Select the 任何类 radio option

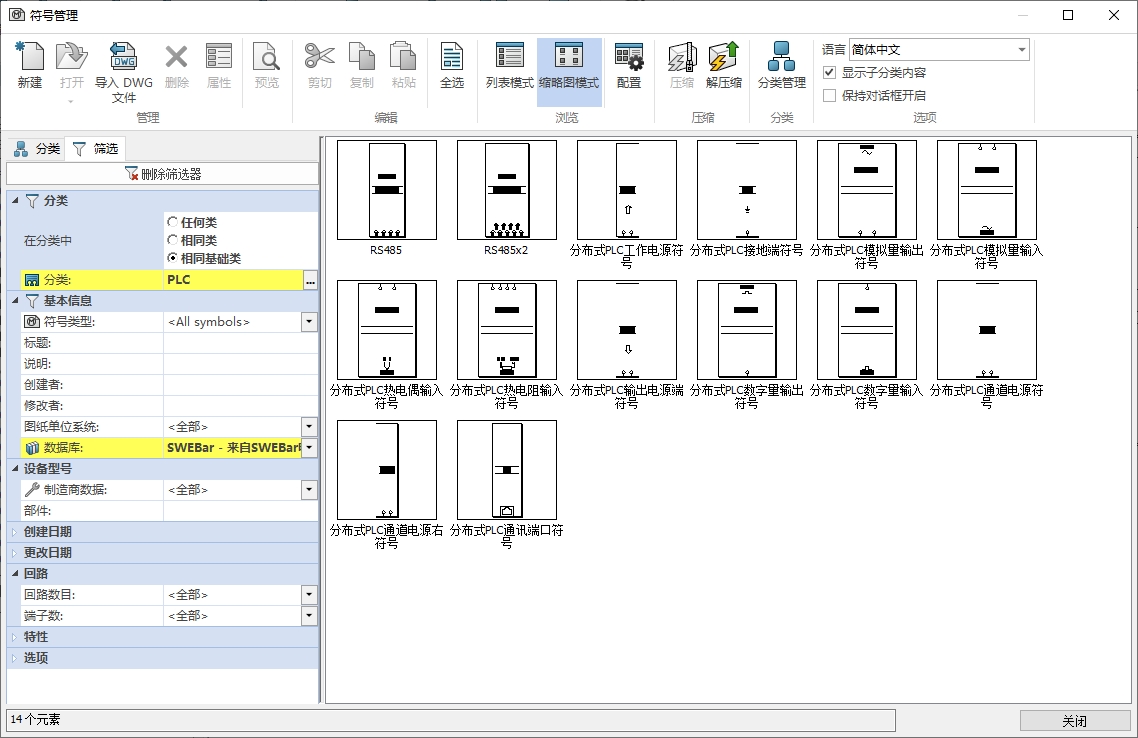[173, 222]
